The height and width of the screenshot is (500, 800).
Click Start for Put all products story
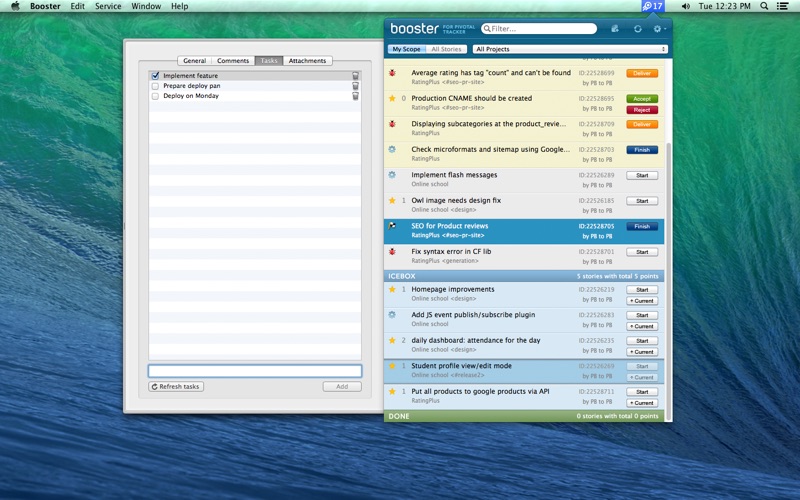click(x=642, y=392)
